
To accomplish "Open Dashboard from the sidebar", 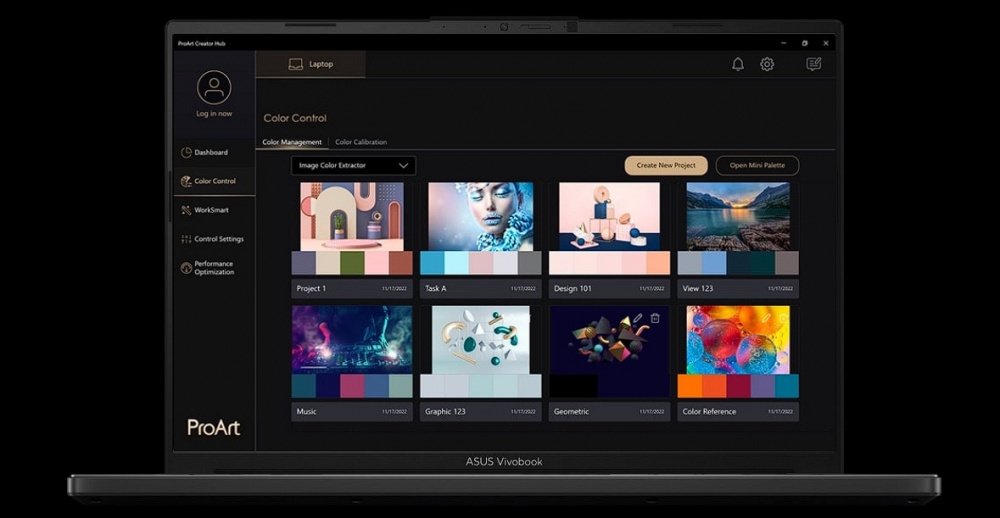I will (x=210, y=152).
